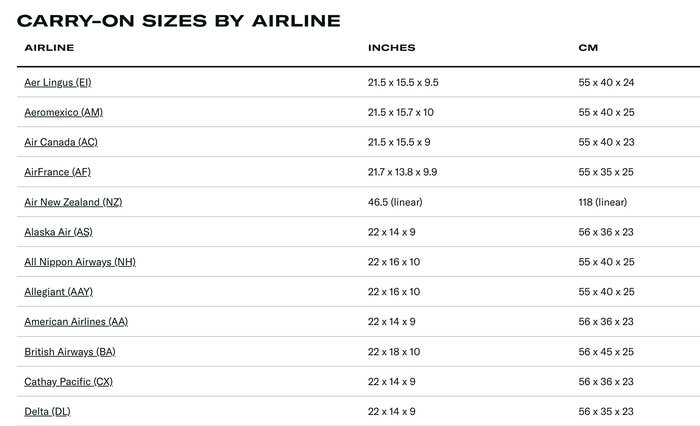Select the Air New Zealand (NZ) link
Image resolution: width=700 pixels, height=426 pixels.
pyautogui.click(x=73, y=202)
